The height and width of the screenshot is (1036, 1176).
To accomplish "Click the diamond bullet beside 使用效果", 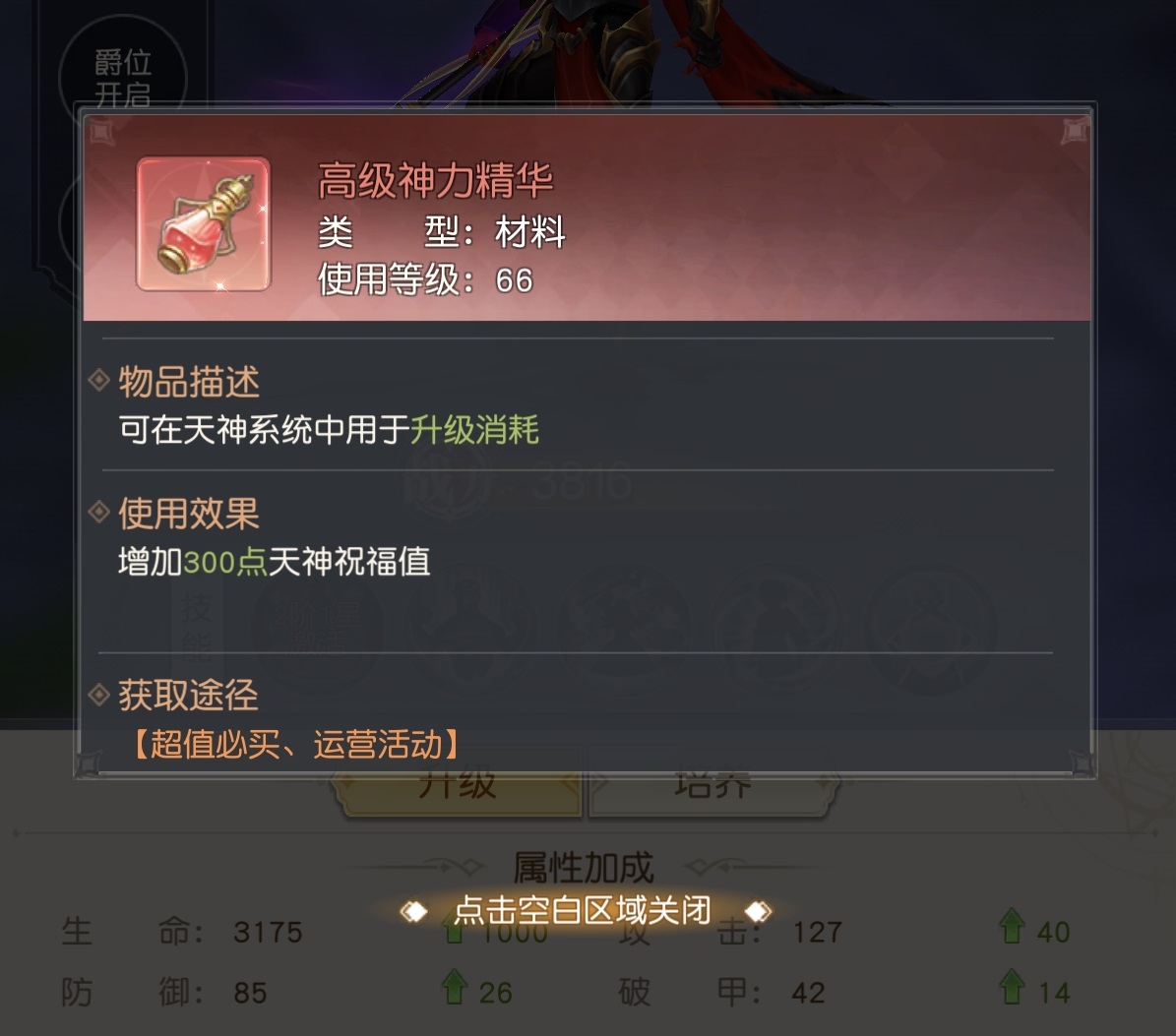I will [x=99, y=512].
